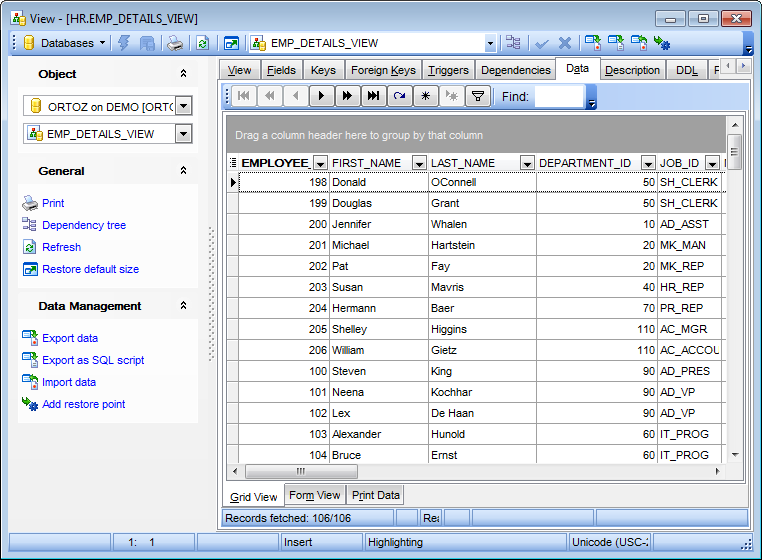Image resolution: width=762 pixels, height=560 pixels.
Task: Open JOB_ID column filter dropdown
Action: tap(712, 164)
